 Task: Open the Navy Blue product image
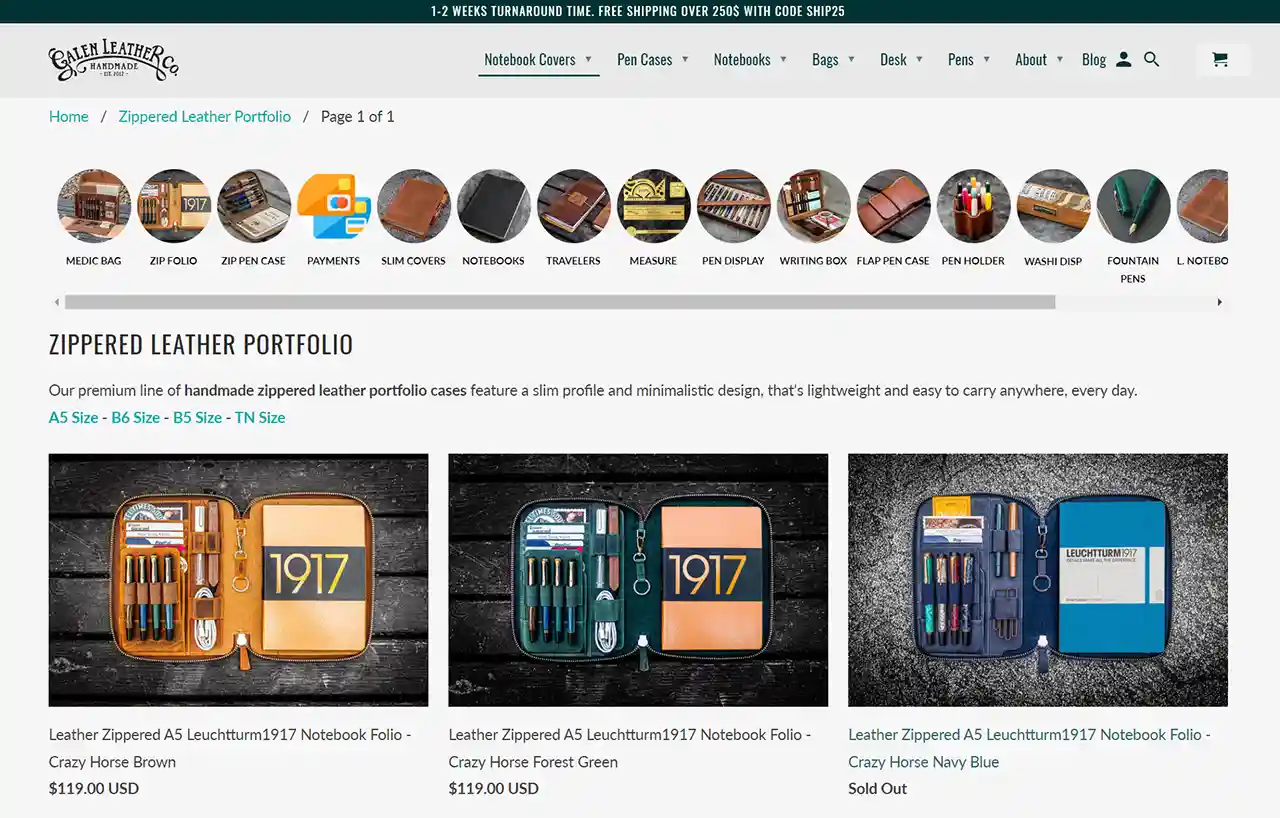1038,580
